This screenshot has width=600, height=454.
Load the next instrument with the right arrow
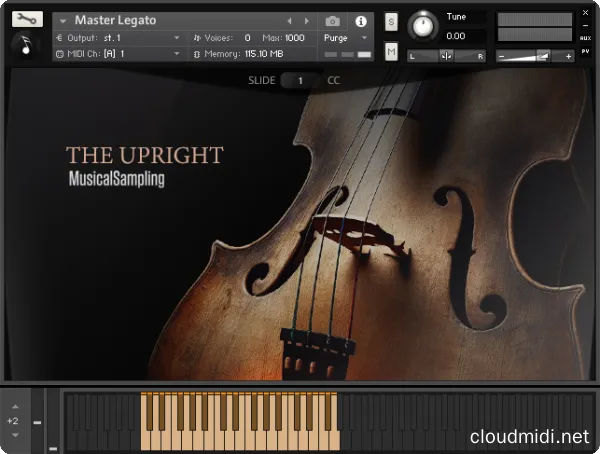[307, 21]
